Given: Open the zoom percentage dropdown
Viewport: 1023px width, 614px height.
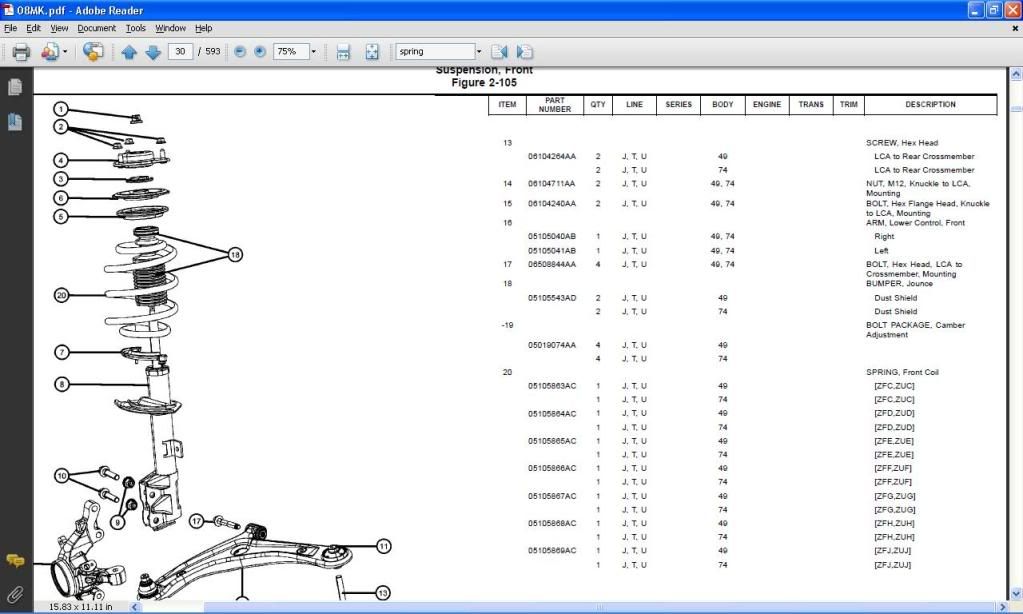Looking at the screenshot, I should [313, 52].
